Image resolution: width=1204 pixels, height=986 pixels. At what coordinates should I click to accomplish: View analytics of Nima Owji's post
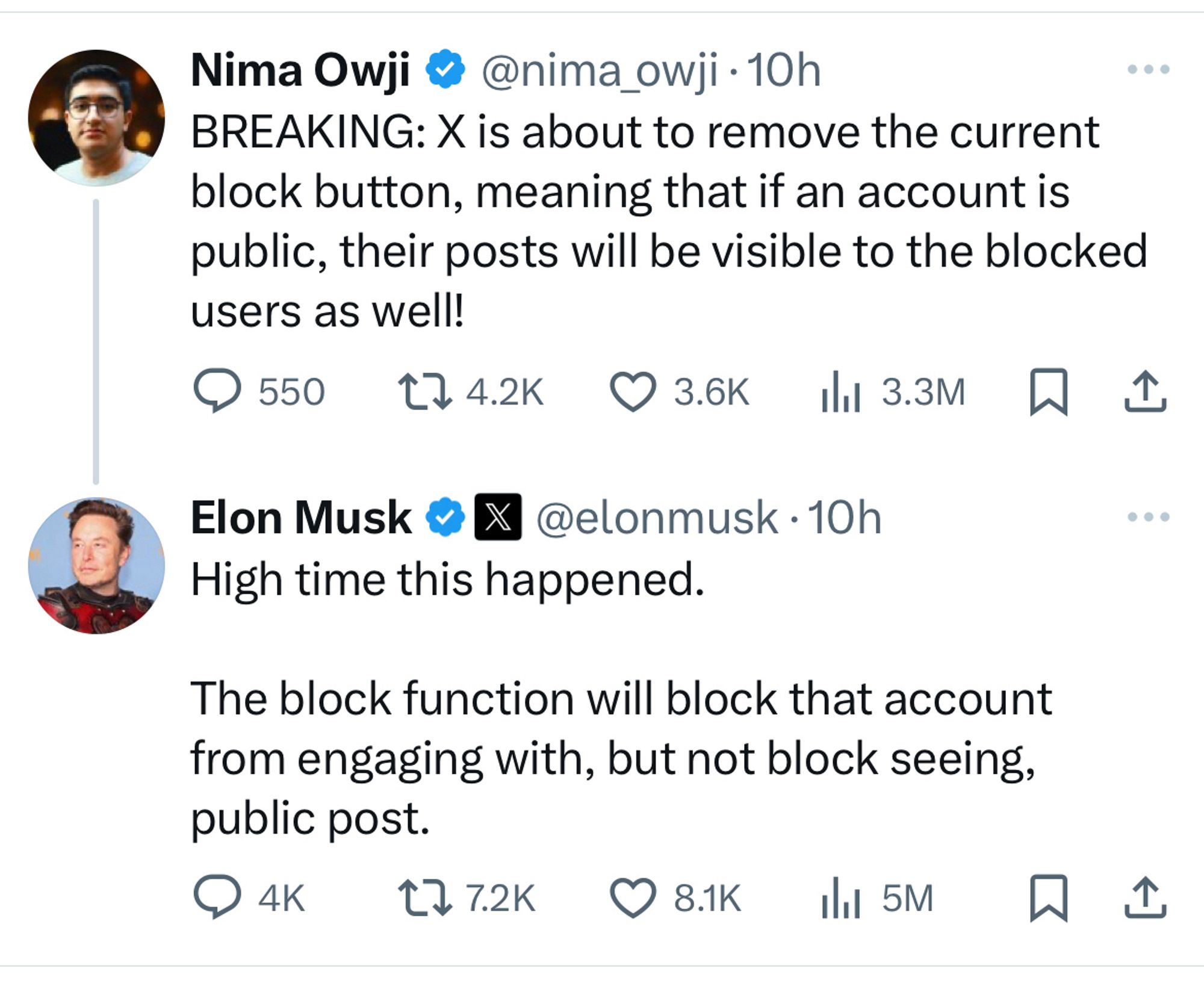(840, 392)
